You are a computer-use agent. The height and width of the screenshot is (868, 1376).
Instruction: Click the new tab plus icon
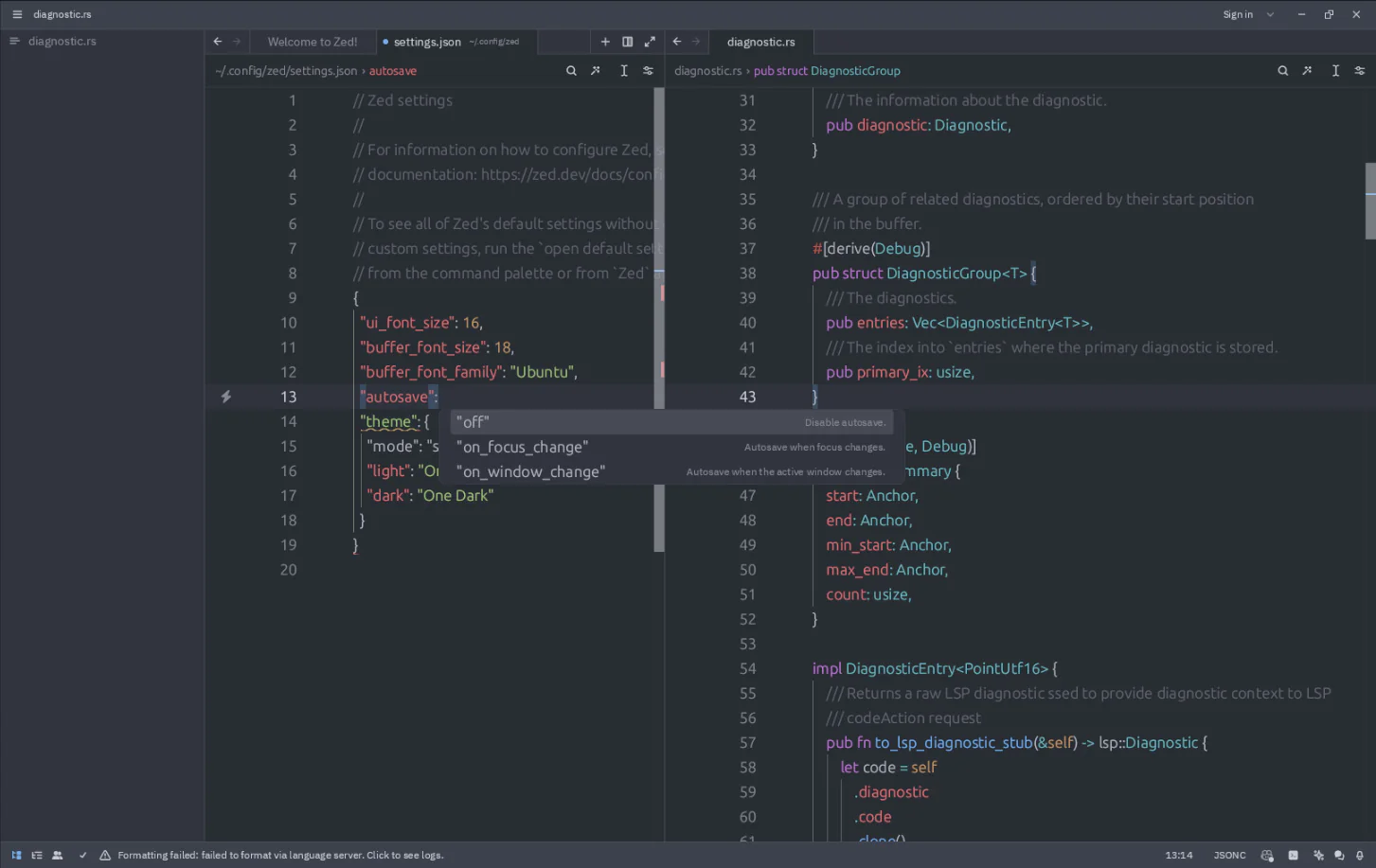point(605,42)
